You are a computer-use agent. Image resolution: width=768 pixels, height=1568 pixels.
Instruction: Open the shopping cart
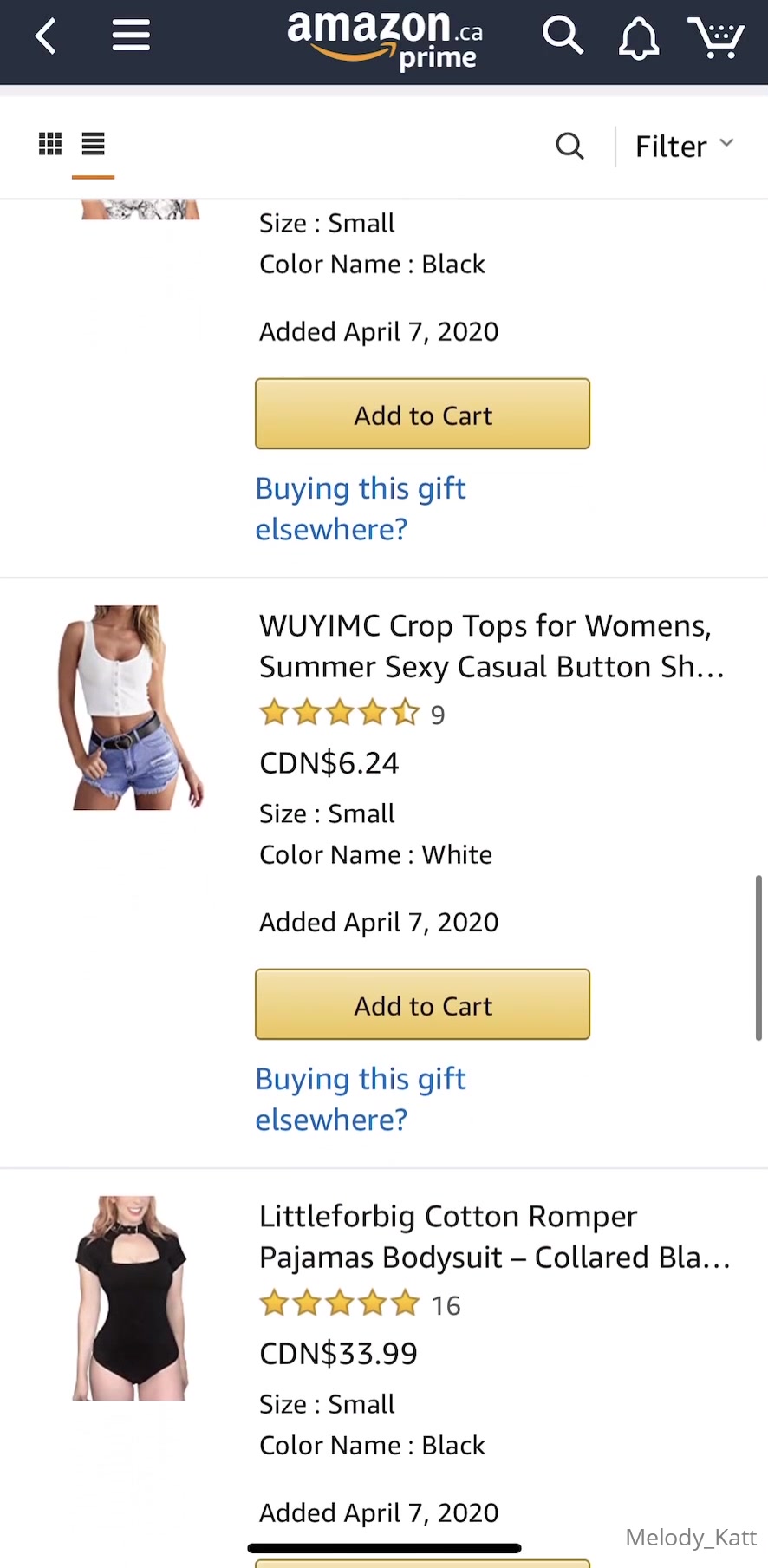tap(716, 38)
